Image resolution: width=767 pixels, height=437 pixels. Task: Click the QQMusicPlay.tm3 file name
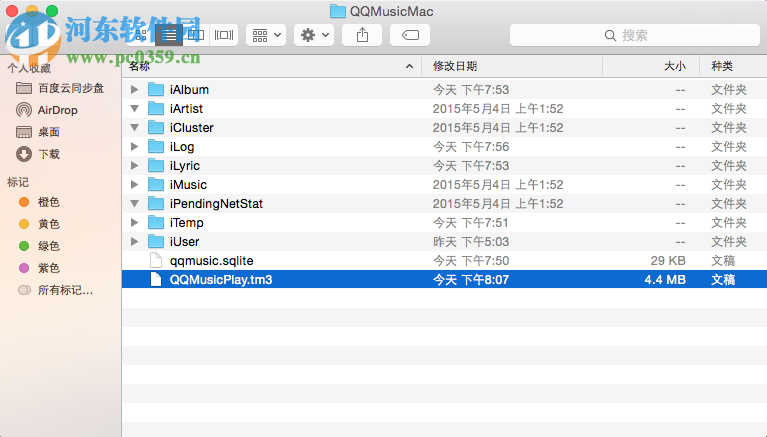[x=221, y=280]
